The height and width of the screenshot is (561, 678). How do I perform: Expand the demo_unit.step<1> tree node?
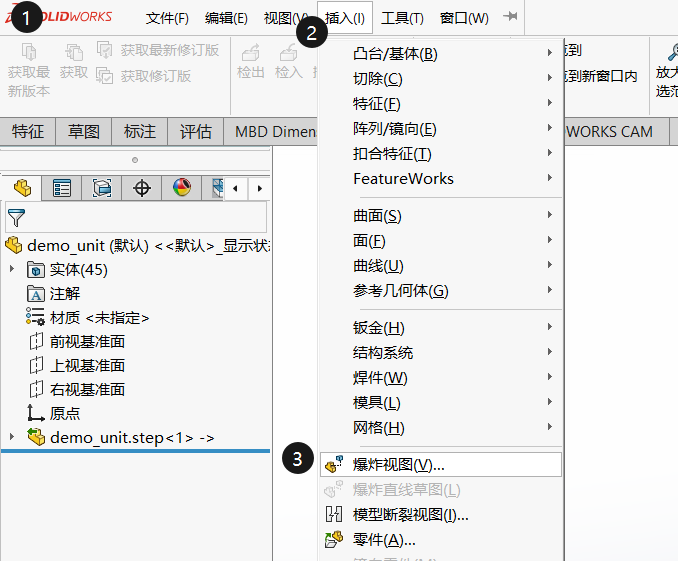click(12, 437)
